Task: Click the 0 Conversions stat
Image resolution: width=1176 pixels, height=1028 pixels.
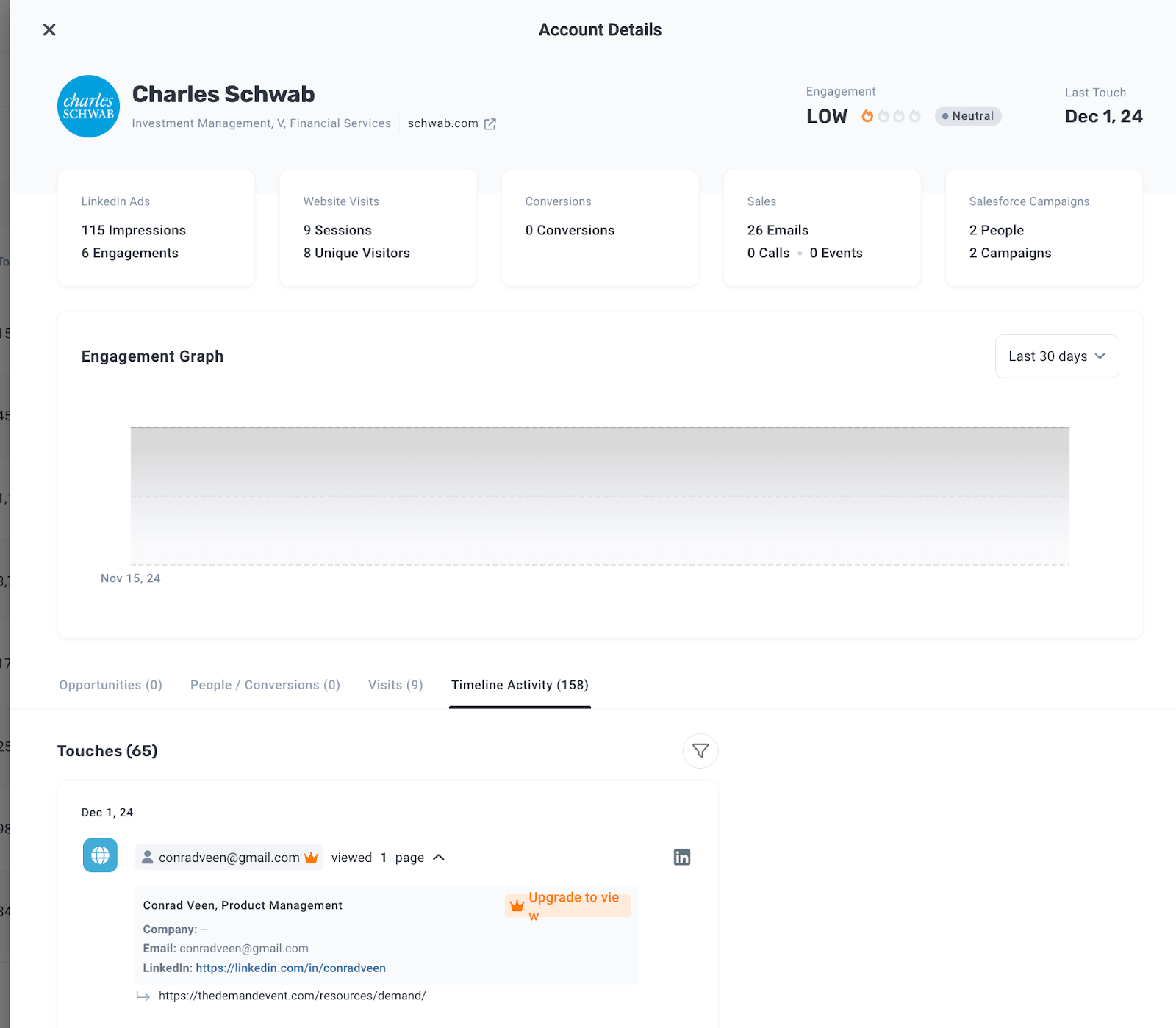Action: tap(570, 230)
